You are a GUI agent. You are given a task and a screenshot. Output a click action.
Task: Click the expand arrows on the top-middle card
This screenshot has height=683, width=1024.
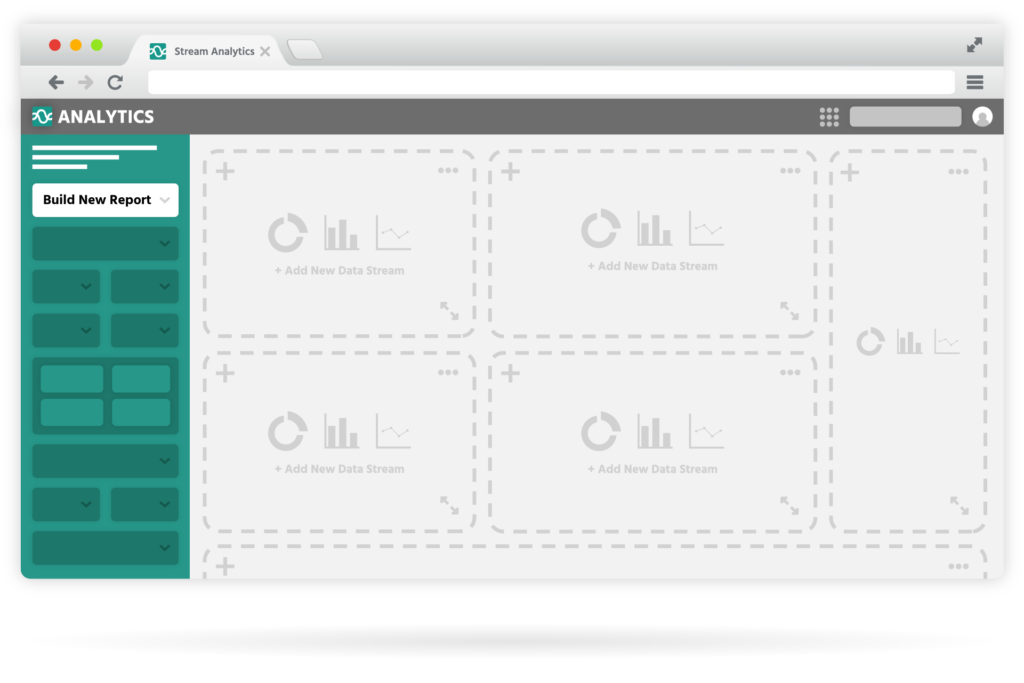point(790,311)
